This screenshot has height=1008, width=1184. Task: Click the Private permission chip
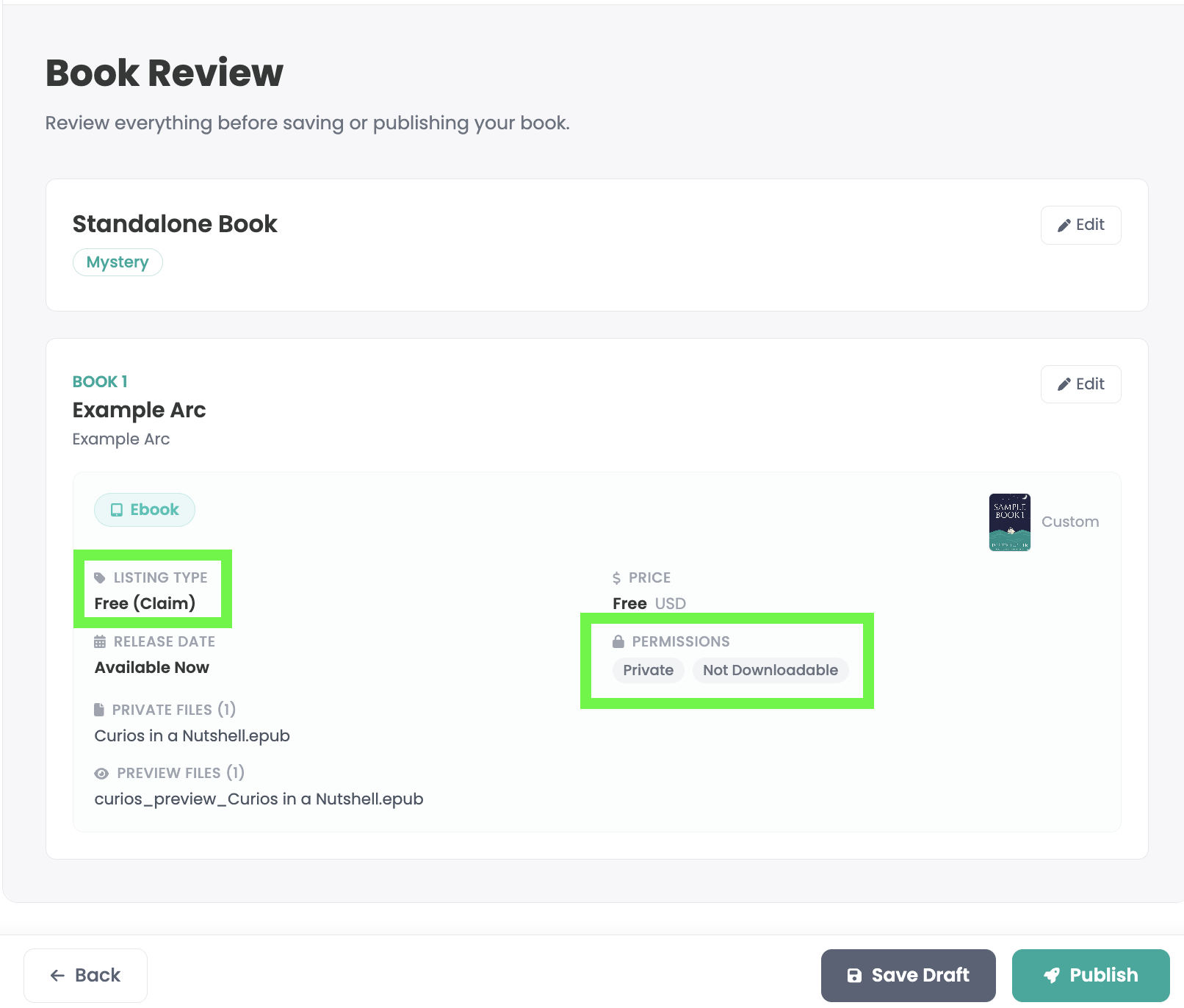(649, 670)
